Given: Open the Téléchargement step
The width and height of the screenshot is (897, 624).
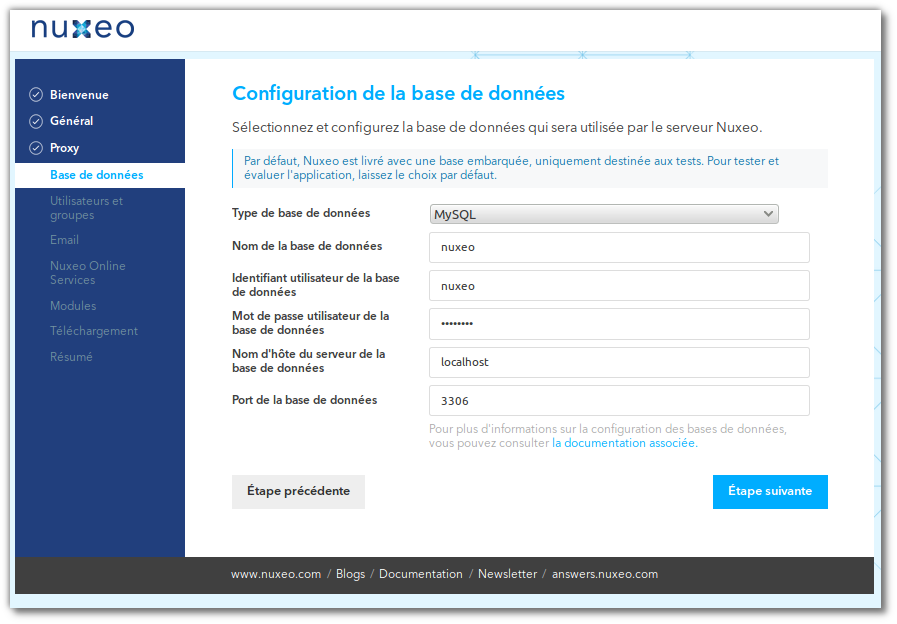Looking at the screenshot, I should point(94,331).
